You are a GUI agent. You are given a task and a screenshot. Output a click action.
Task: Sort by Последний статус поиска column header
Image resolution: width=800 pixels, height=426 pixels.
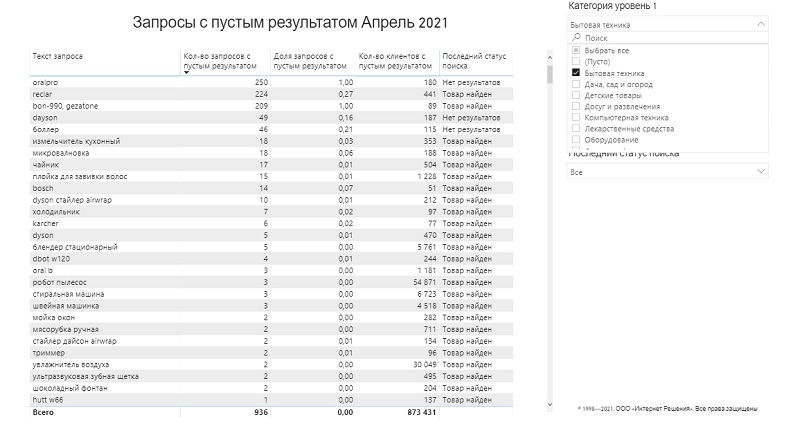[x=474, y=61]
